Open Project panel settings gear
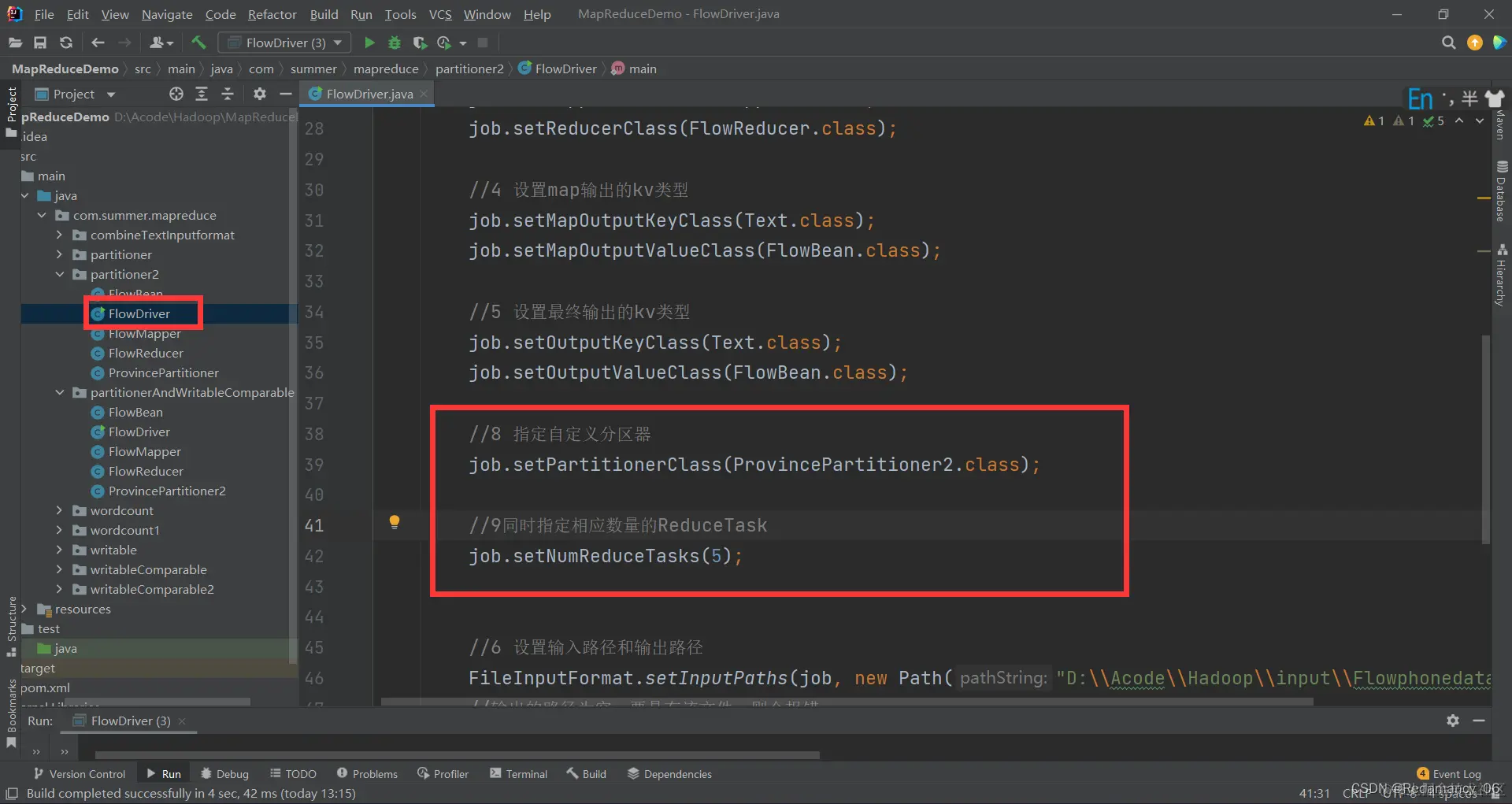Image resolution: width=1512 pixels, height=804 pixels. (260, 94)
